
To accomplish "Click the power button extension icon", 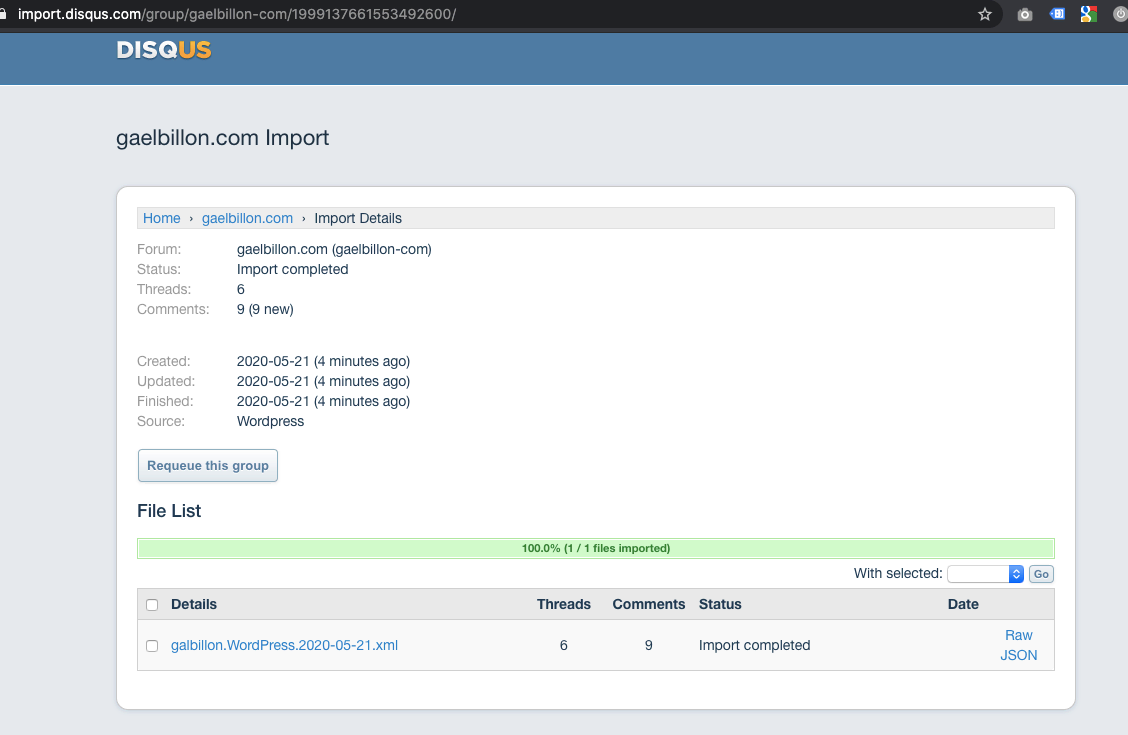I will (x=1119, y=14).
